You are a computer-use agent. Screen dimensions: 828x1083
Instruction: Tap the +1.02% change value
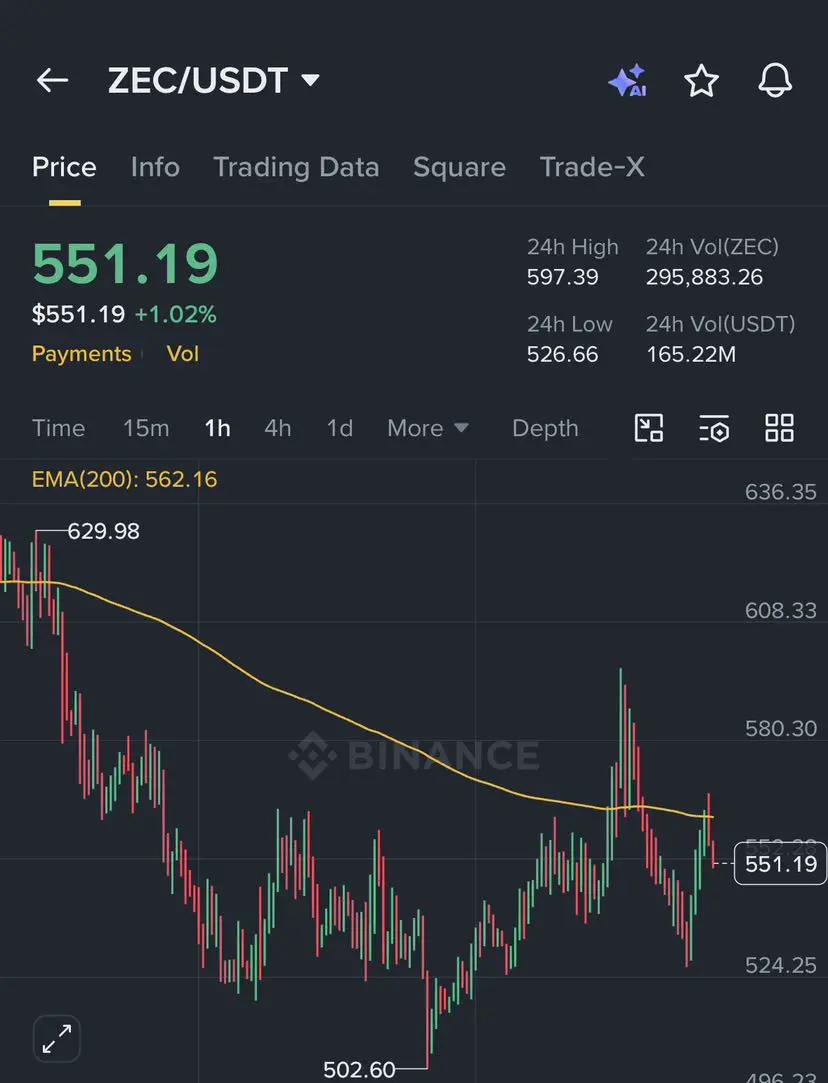pos(175,315)
